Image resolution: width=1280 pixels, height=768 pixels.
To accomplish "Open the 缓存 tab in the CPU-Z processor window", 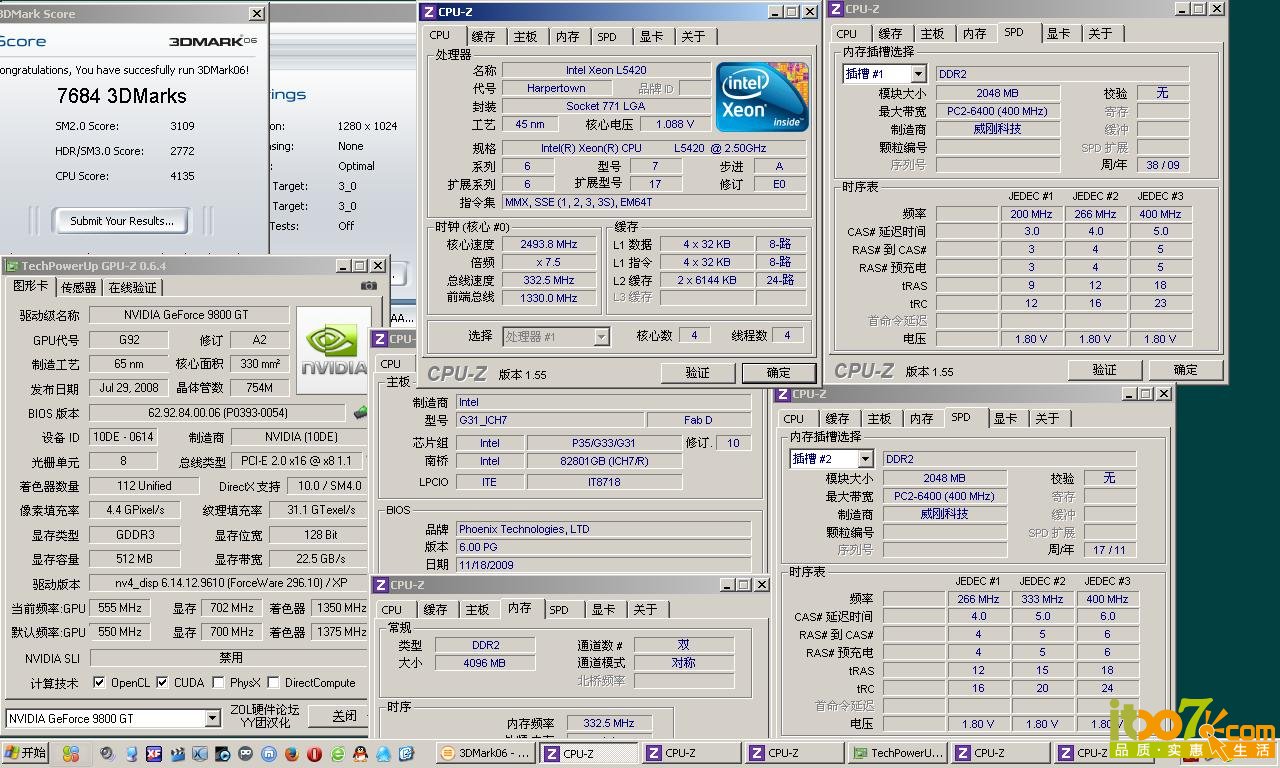I will click(x=483, y=36).
